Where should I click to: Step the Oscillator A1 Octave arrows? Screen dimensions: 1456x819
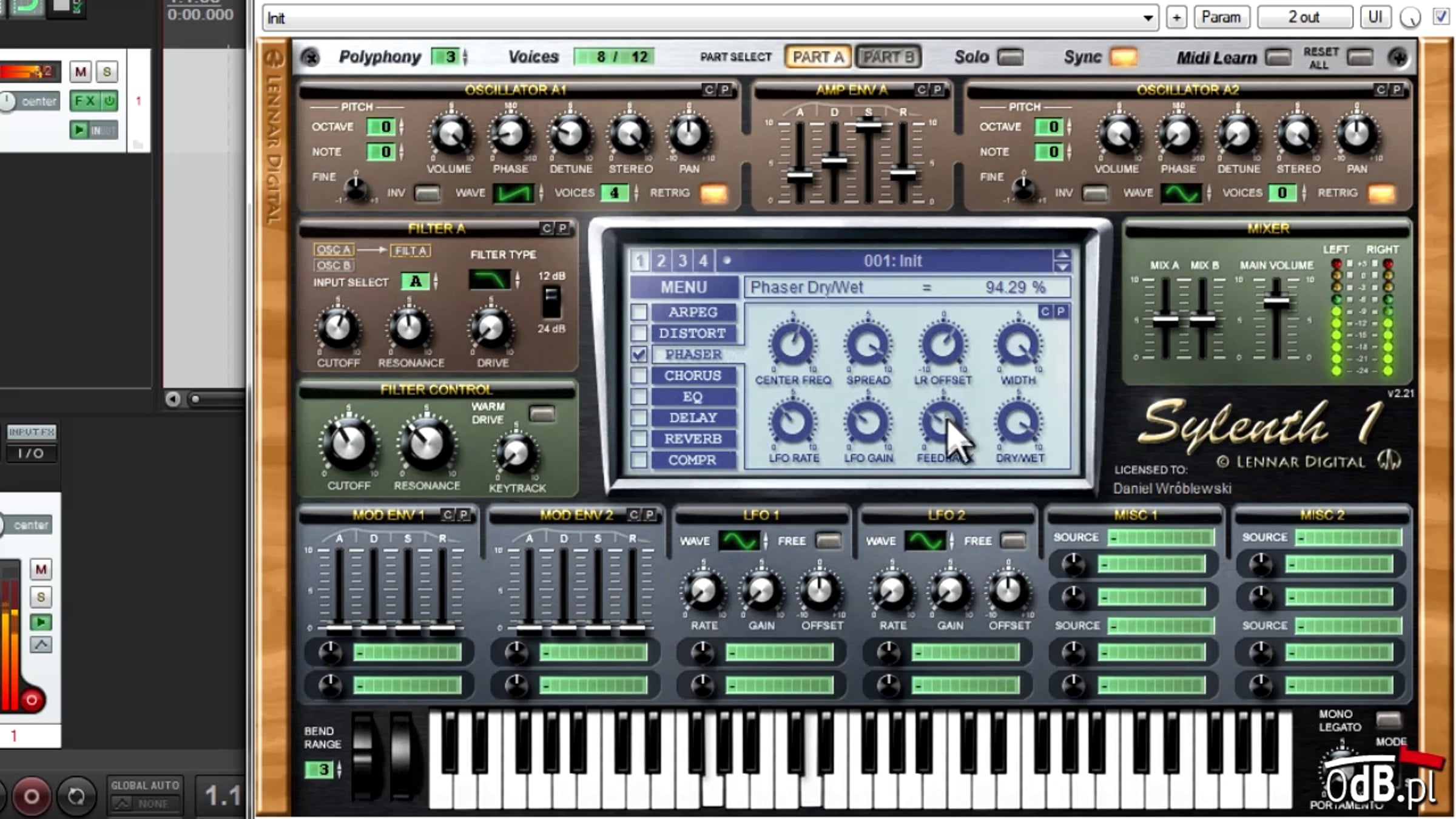point(401,127)
